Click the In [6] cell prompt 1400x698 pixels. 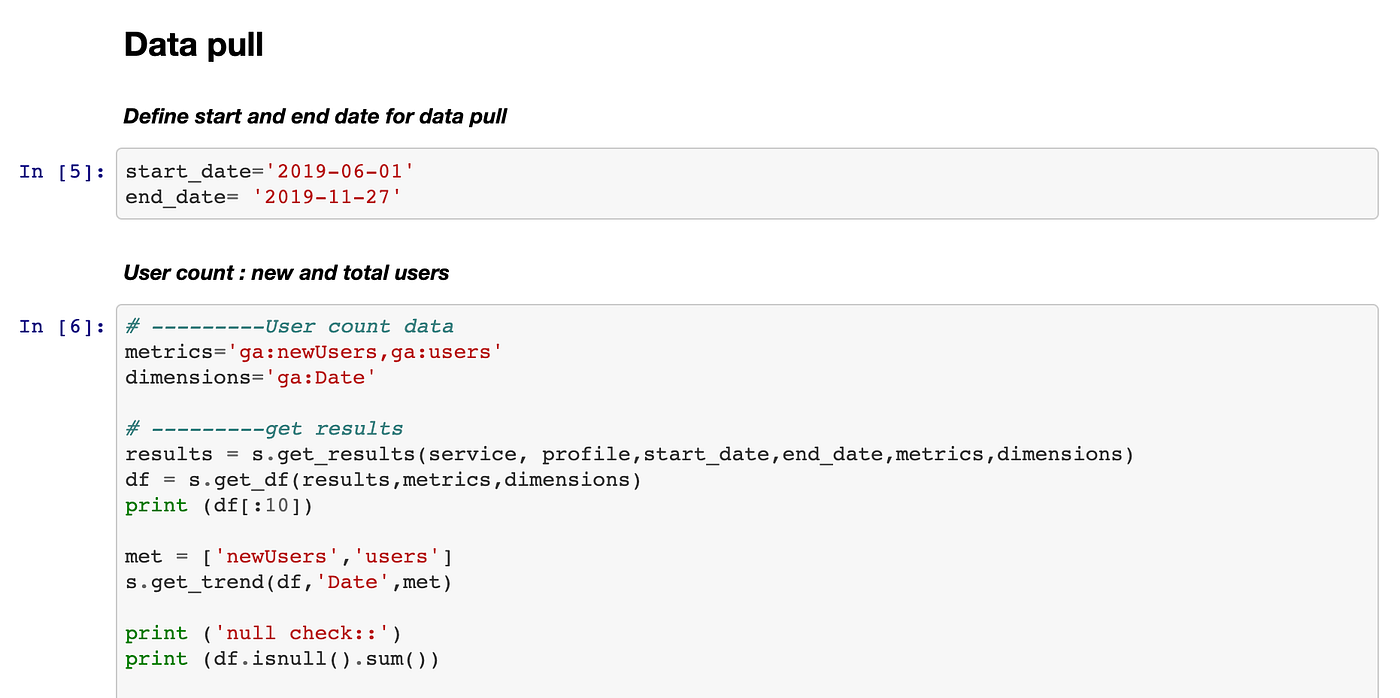pyautogui.click(x=62, y=326)
